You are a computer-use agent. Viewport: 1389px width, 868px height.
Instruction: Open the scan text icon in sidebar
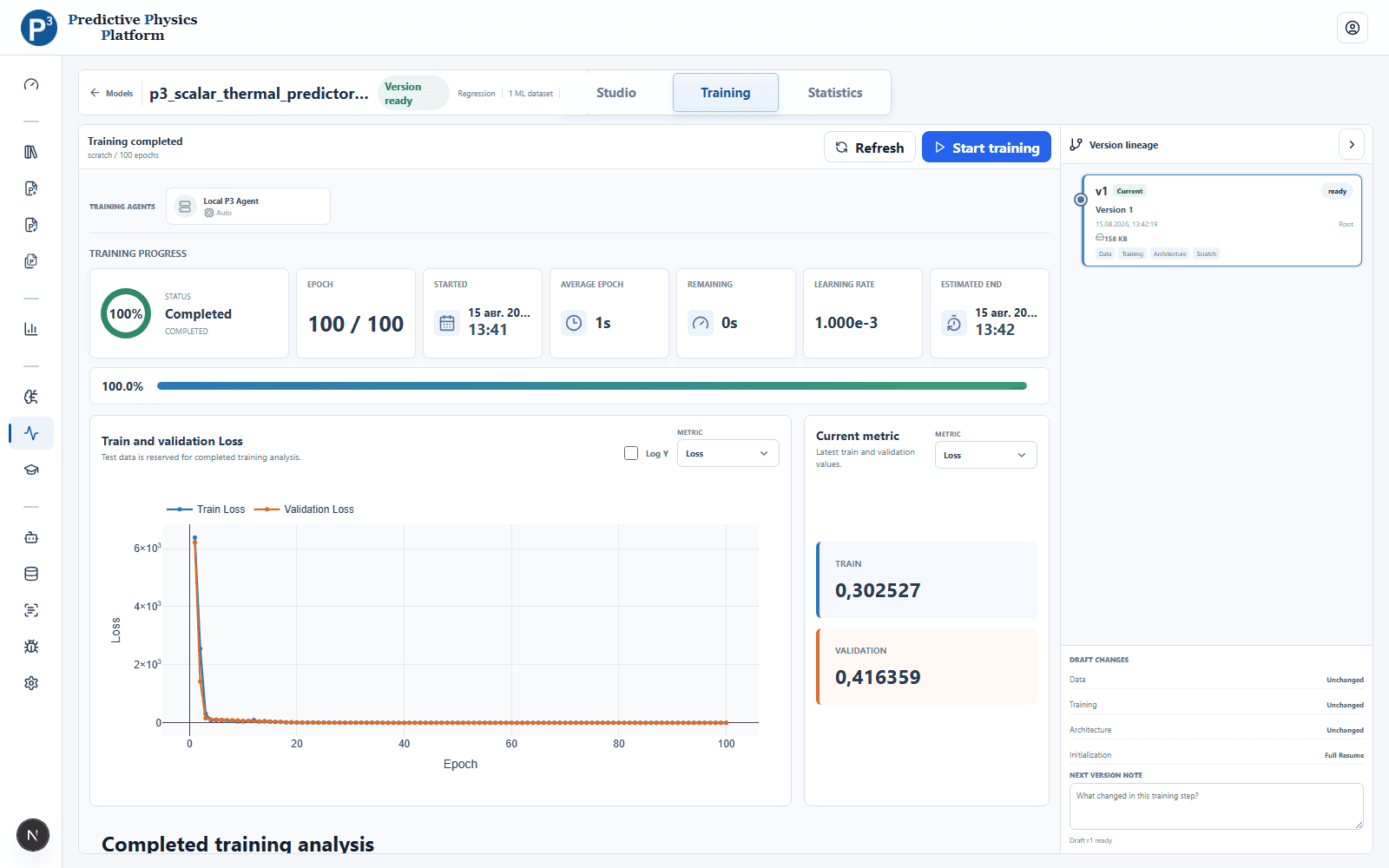(31, 610)
